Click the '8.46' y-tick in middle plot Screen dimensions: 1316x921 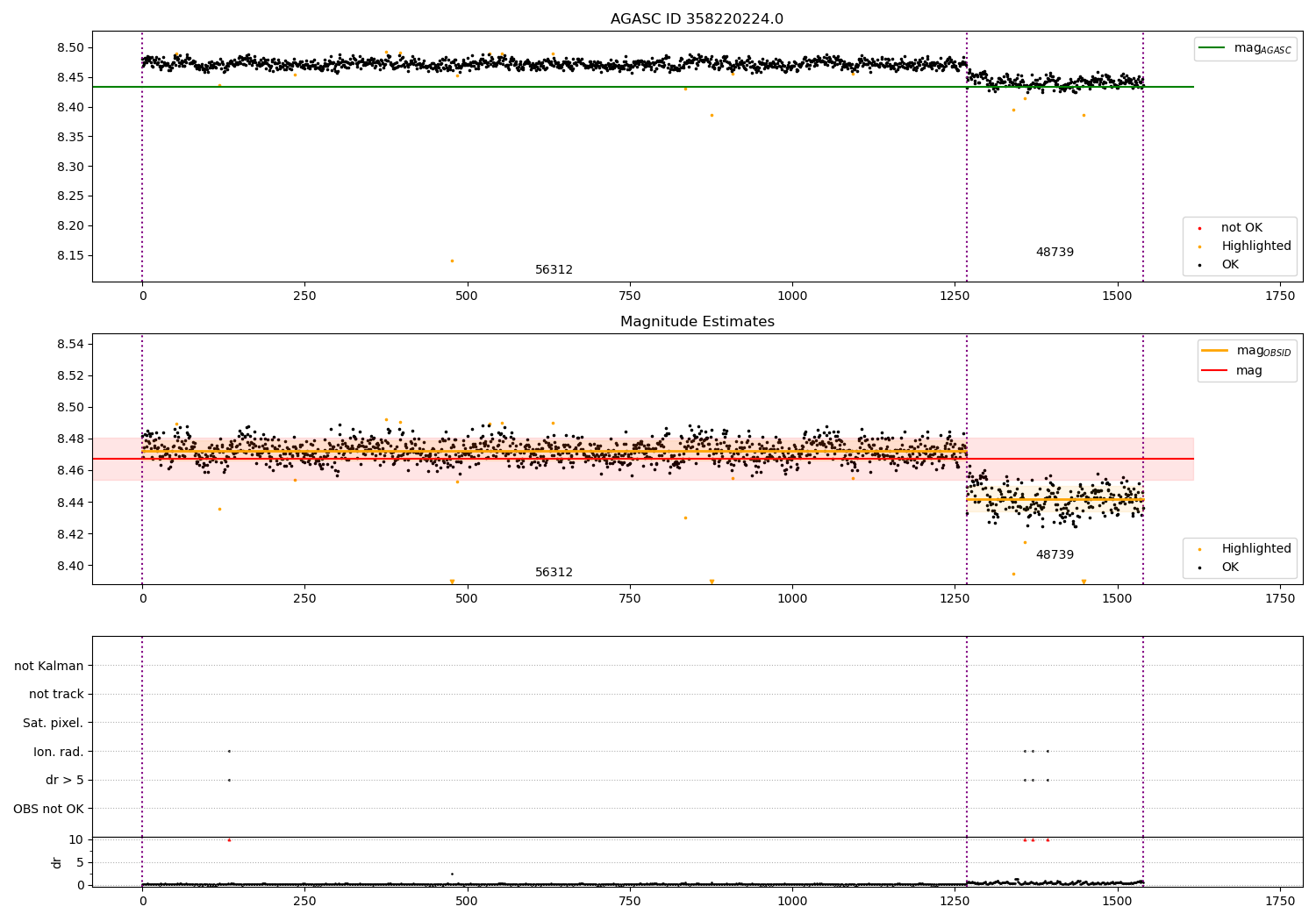(x=70, y=471)
